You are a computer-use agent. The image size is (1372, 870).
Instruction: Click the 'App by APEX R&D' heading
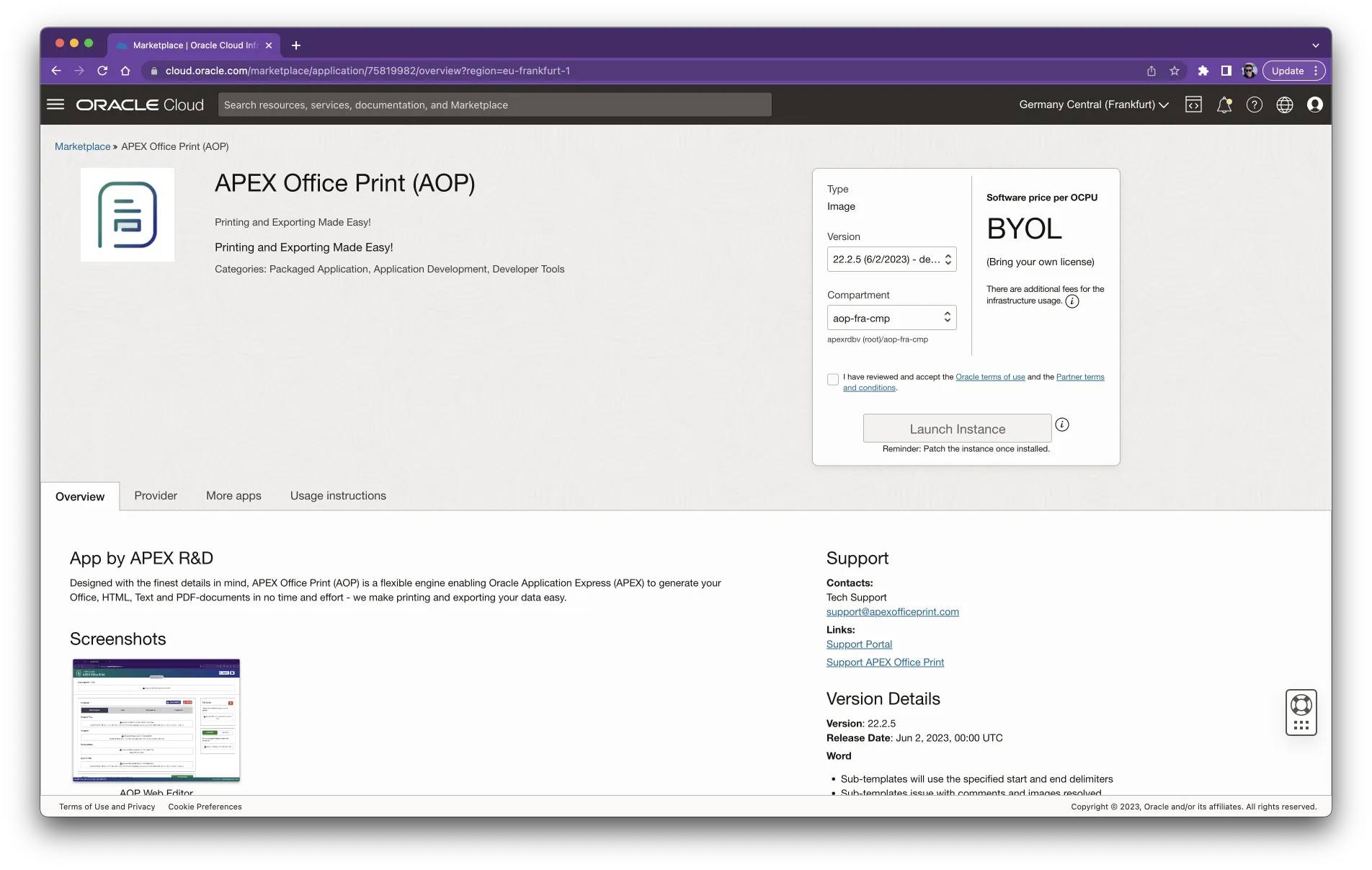pyautogui.click(x=141, y=559)
